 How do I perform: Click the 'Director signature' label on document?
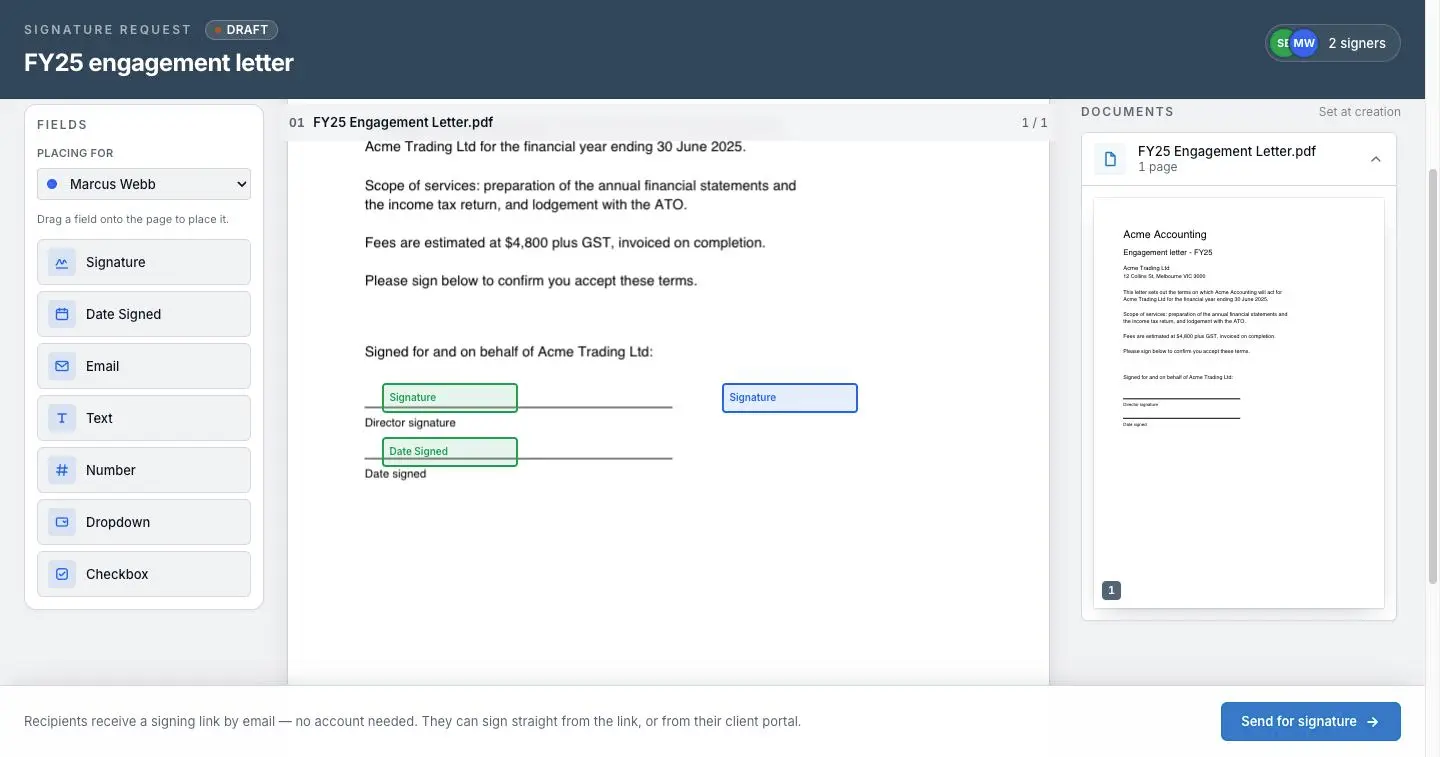pyautogui.click(x=410, y=423)
